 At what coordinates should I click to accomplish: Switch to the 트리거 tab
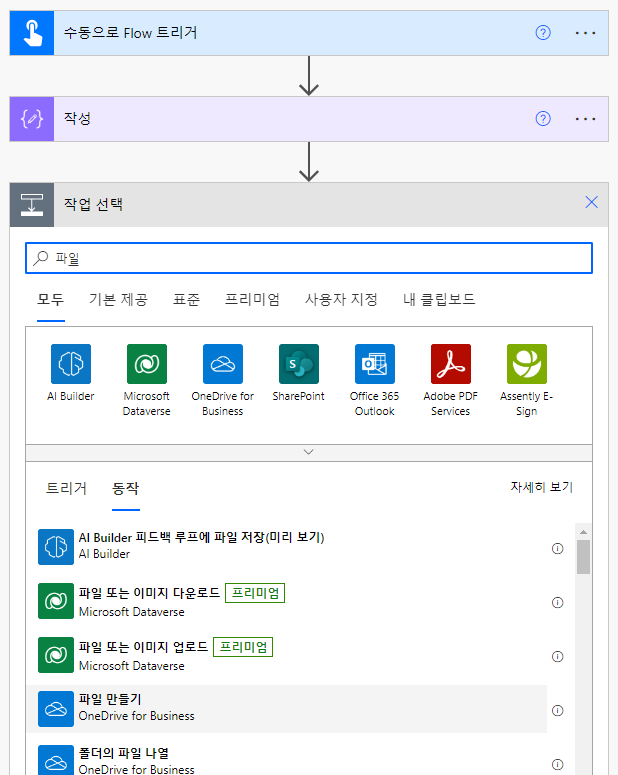click(66, 488)
